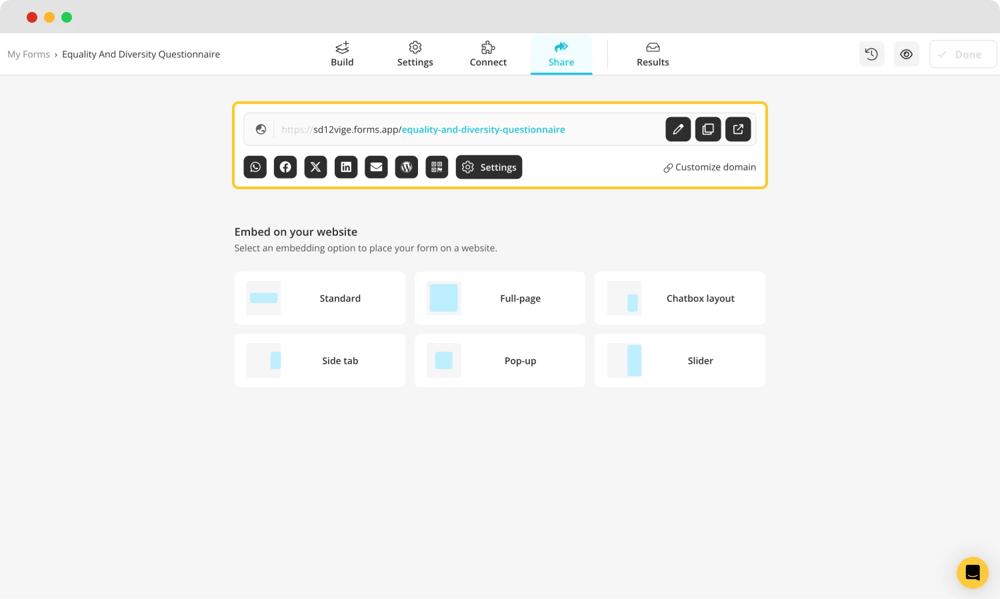Open form link in new tab
This screenshot has width=1000, height=599.
pyautogui.click(x=738, y=129)
